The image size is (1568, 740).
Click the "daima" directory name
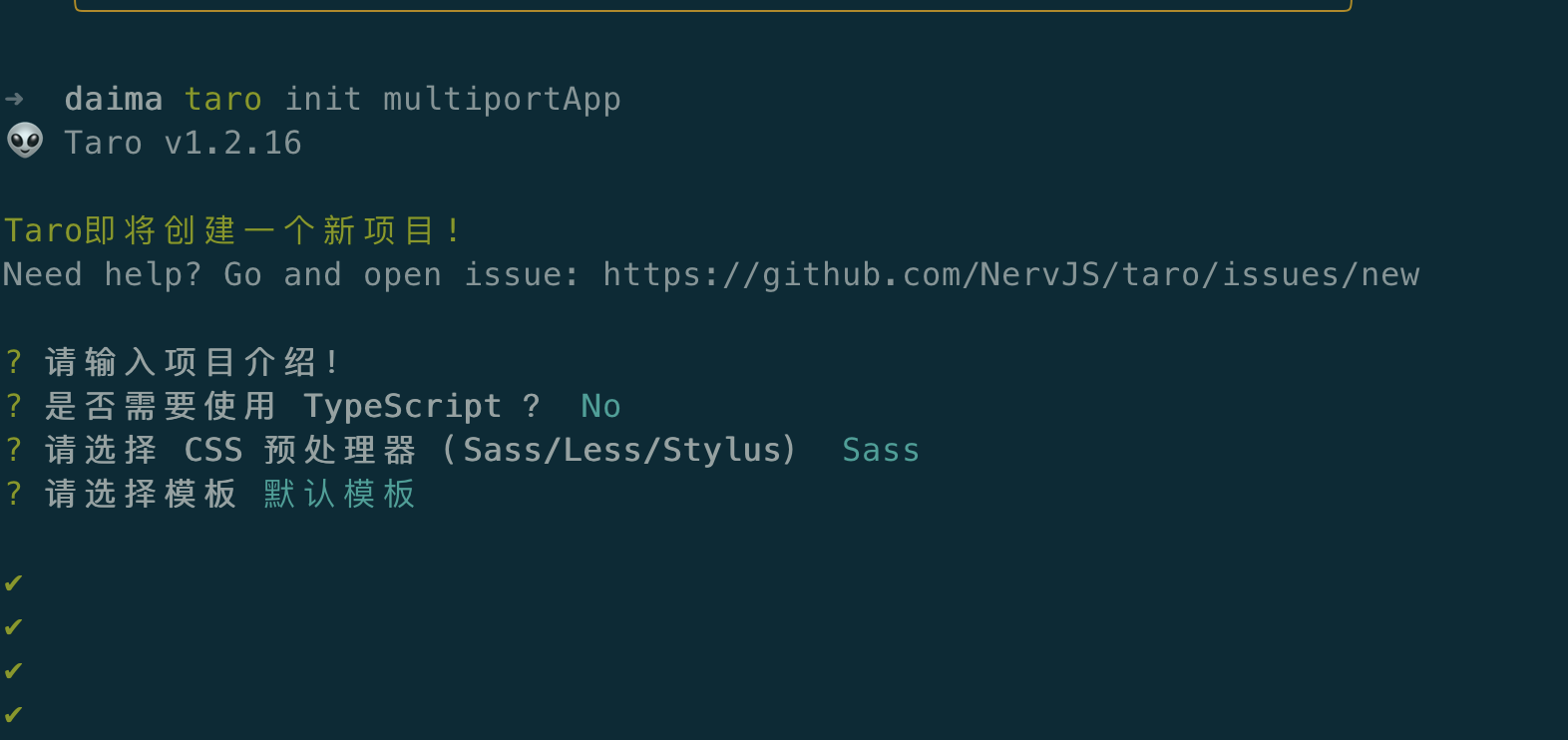pyautogui.click(x=113, y=99)
